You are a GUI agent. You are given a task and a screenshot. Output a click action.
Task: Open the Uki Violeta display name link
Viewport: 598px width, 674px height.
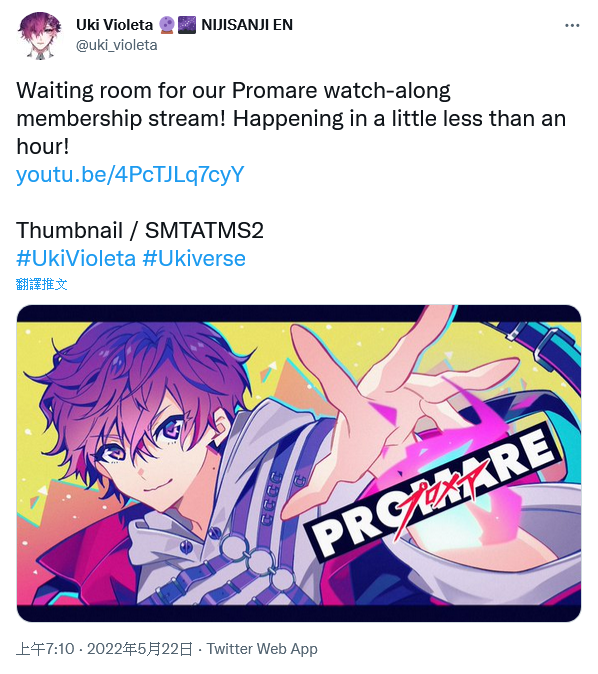click(x=114, y=25)
